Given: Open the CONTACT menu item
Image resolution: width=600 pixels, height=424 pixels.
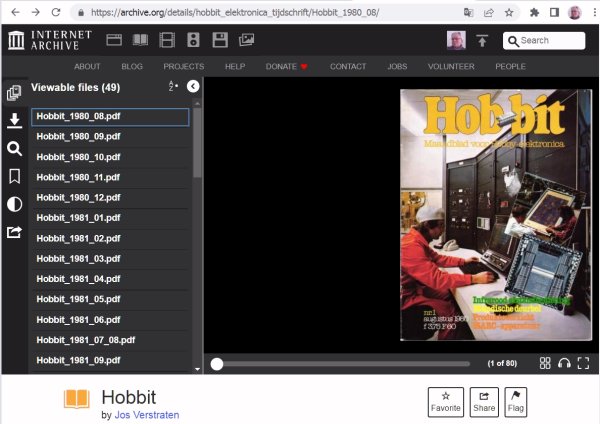Looking at the screenshot, I should pyautogui.click(x=348, y=67).
